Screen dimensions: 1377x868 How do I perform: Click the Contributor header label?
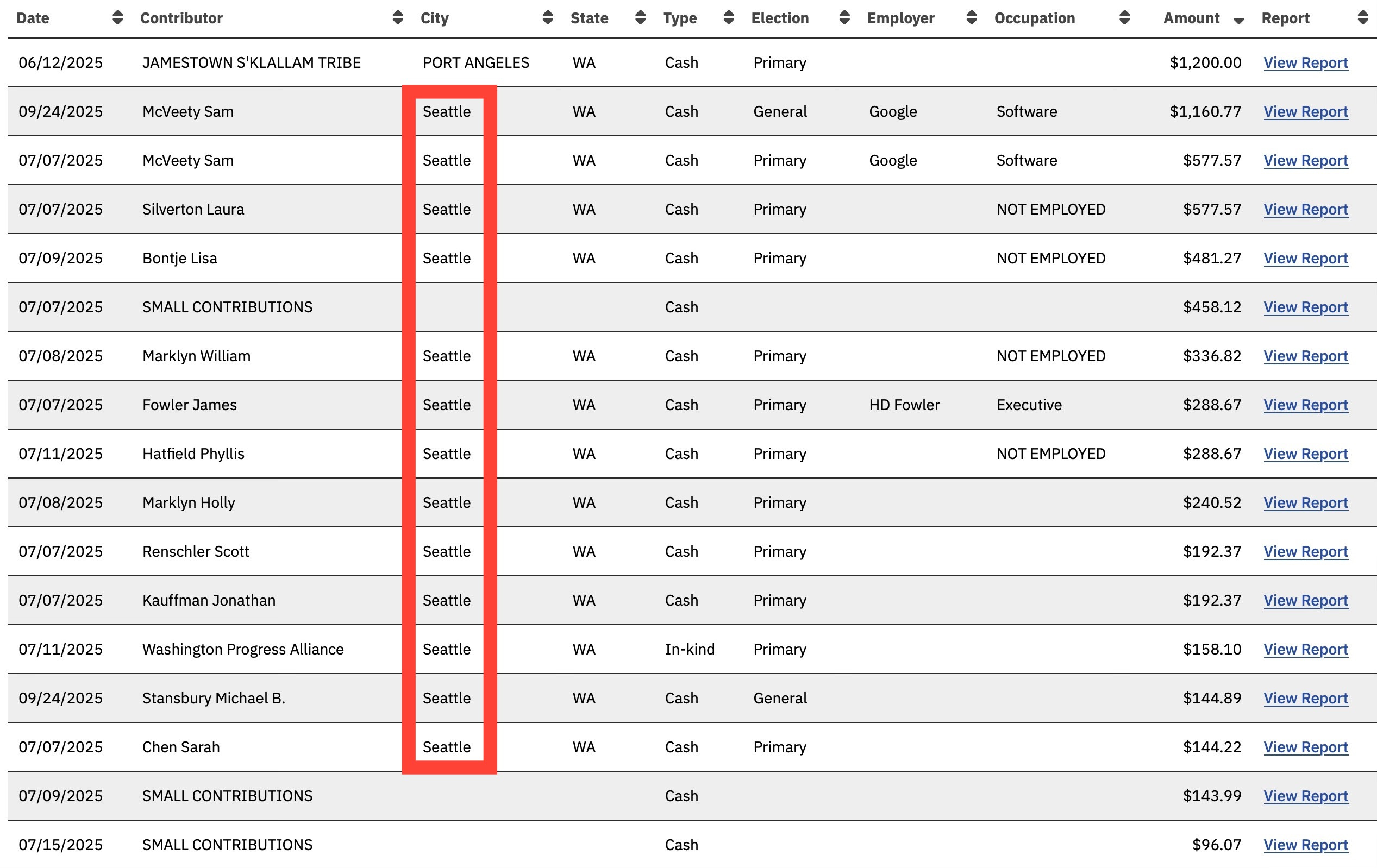(181, 18)
